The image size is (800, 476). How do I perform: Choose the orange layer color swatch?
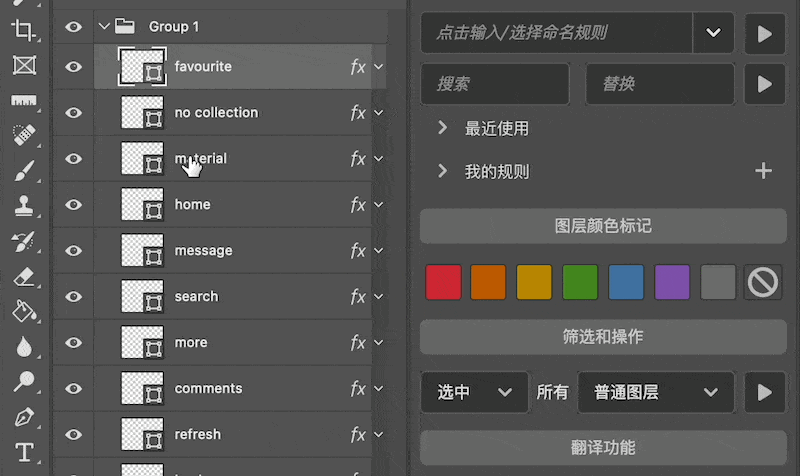[x=488, y=282]
